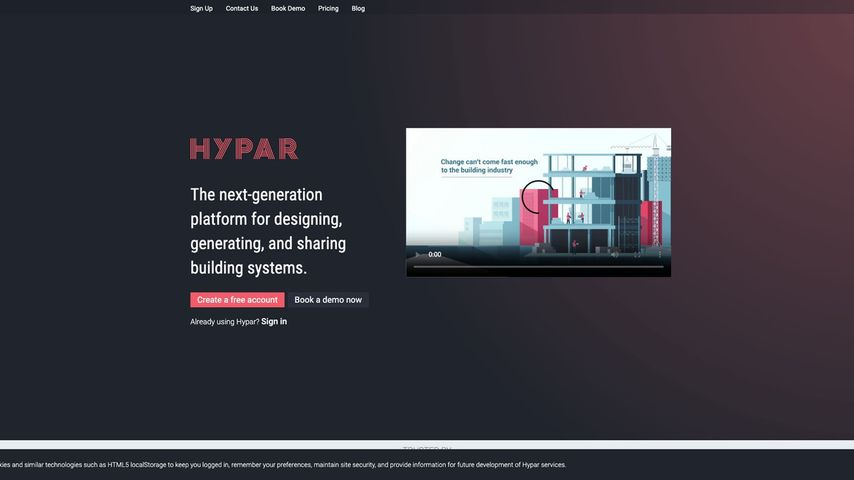Image resolution: width=854 pixels, height=480 pixels.
Task: Open the Sign Up page
Action: (202, 8)
